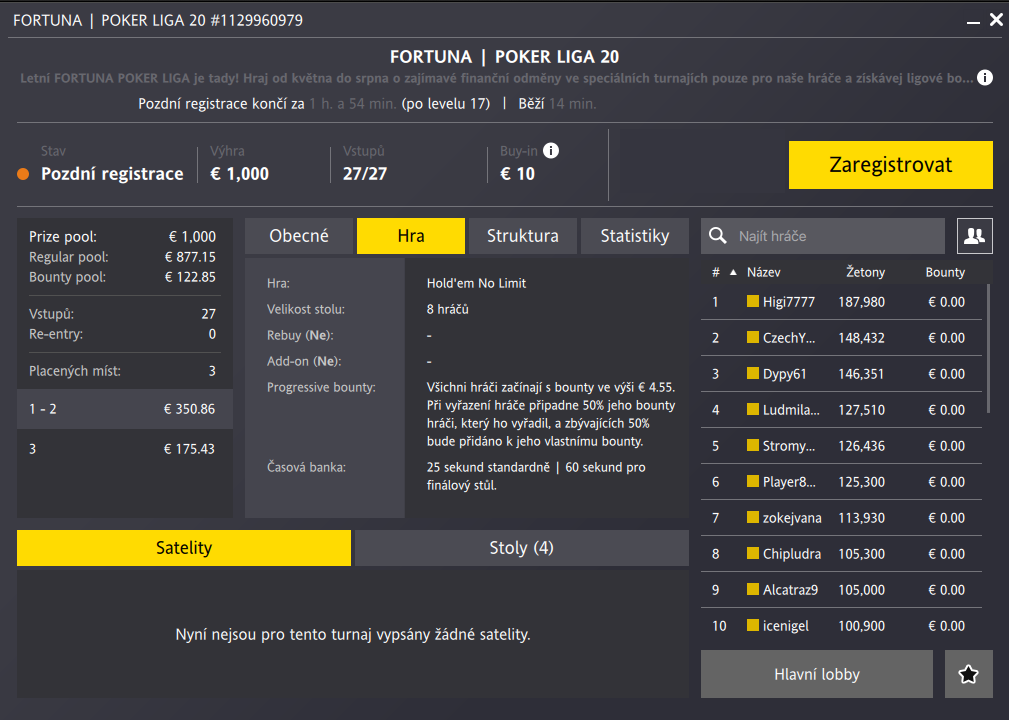Sort players by Žetony column
The width and height of the screenshot is (1009, 720).
coord(866,272)
